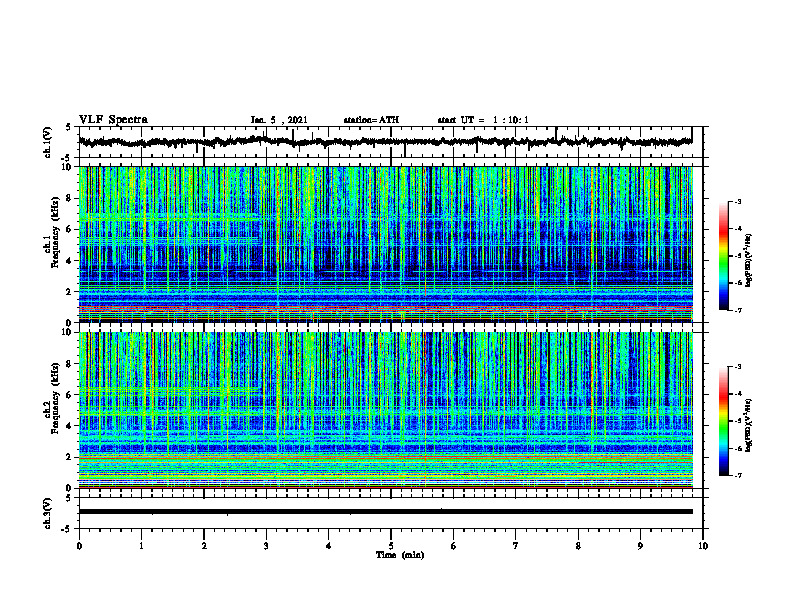Click the "-3" label on ch.1 color bar

pos(738,201)
